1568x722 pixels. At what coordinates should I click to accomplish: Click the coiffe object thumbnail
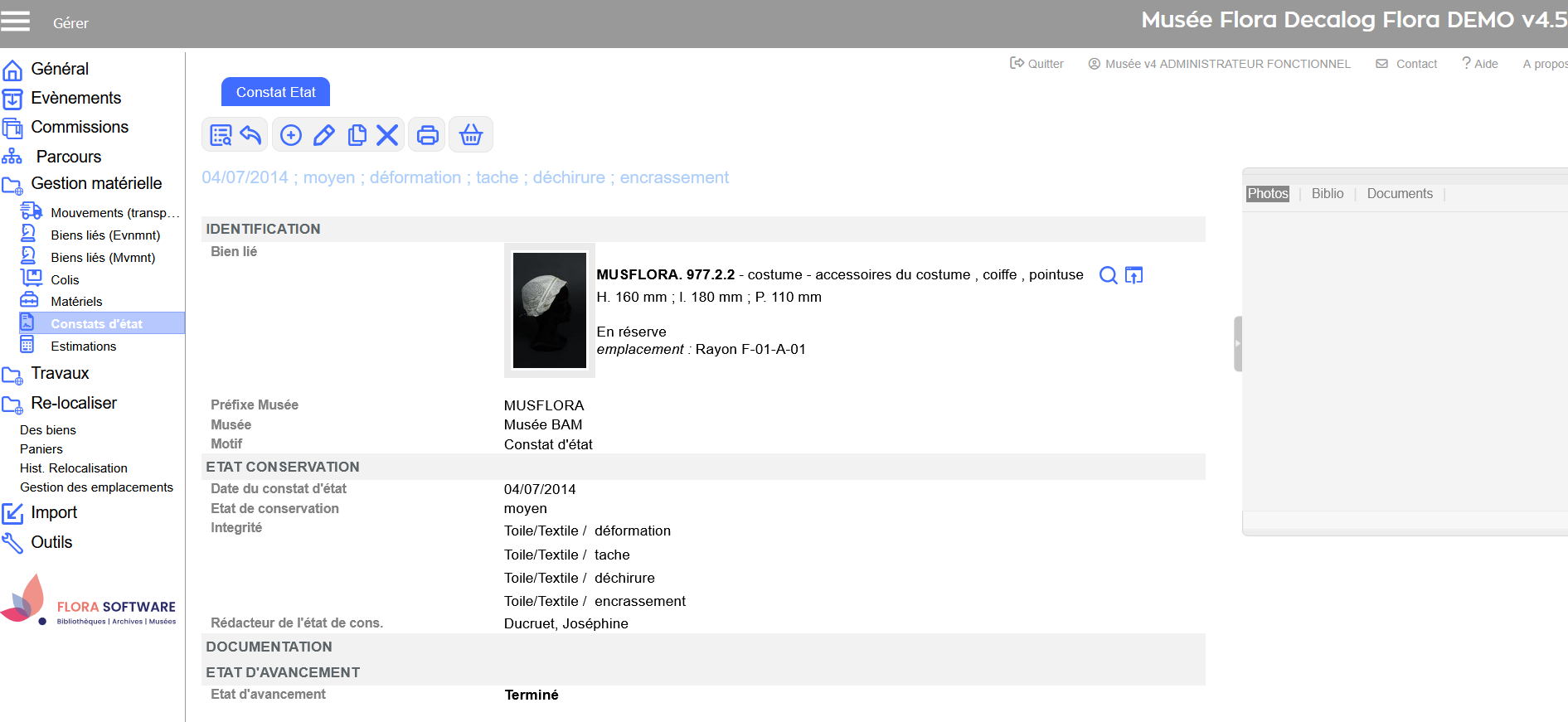pos(549,310)
